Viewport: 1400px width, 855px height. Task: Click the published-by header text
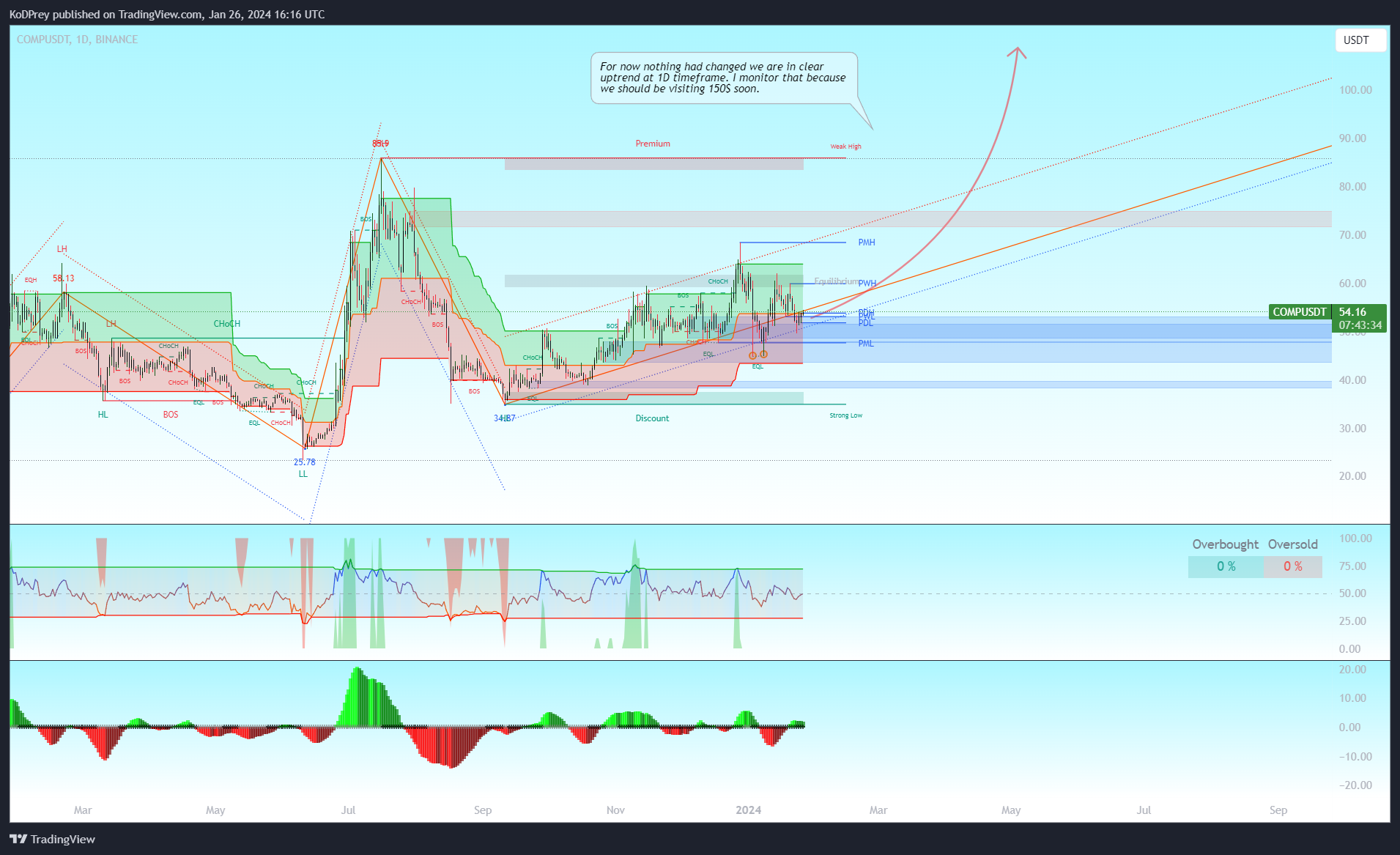pyautogui.click(x=167, y=15)
